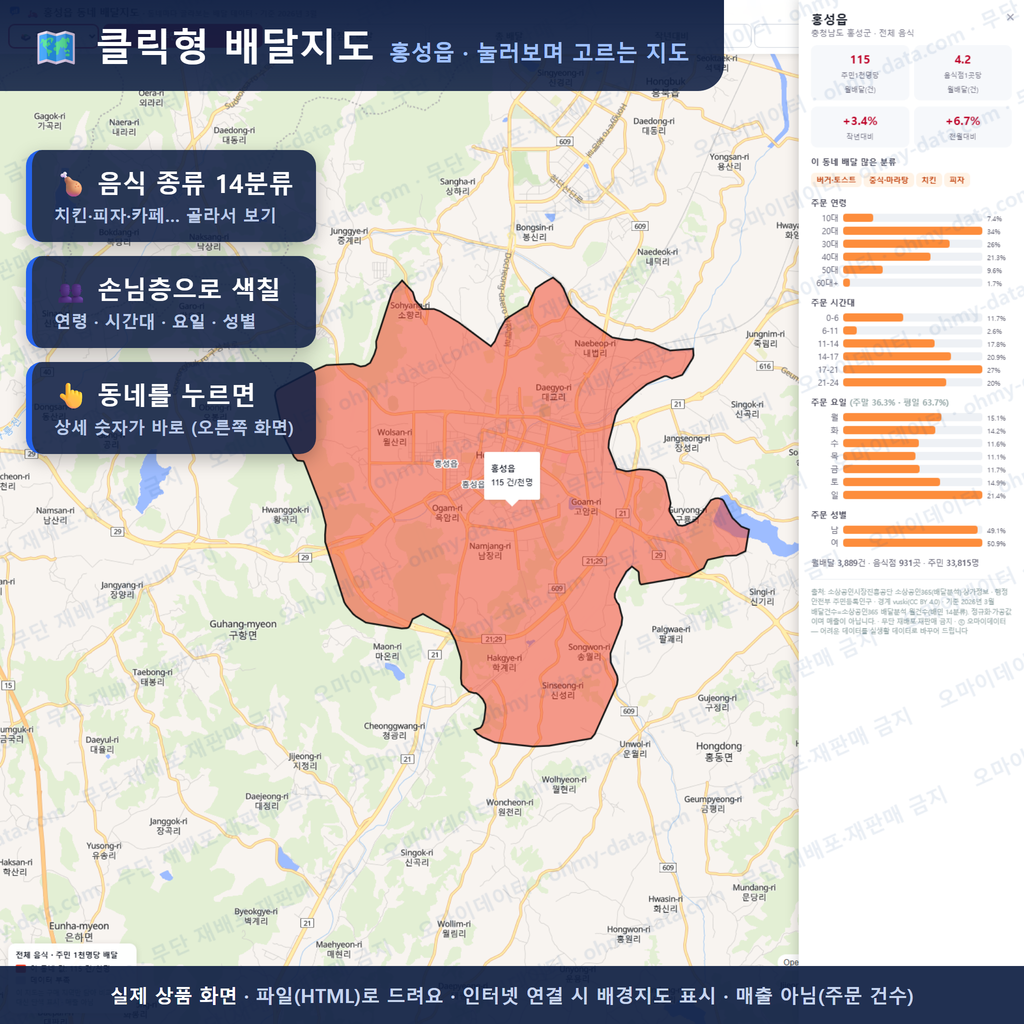Click the Sohyang-ri 소향리 map label
The width and height of the screenshot is (1024, 1024).
point(409,310)
